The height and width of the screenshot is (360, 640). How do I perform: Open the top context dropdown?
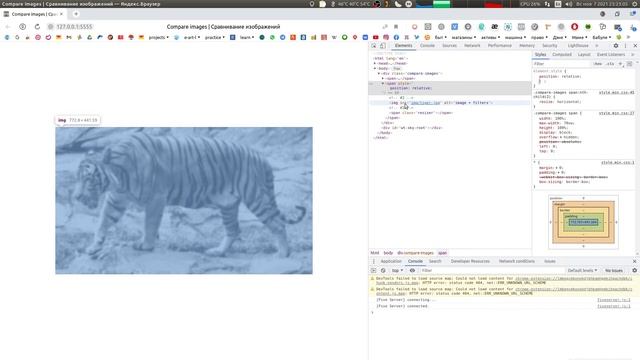(x=397, y=271)
